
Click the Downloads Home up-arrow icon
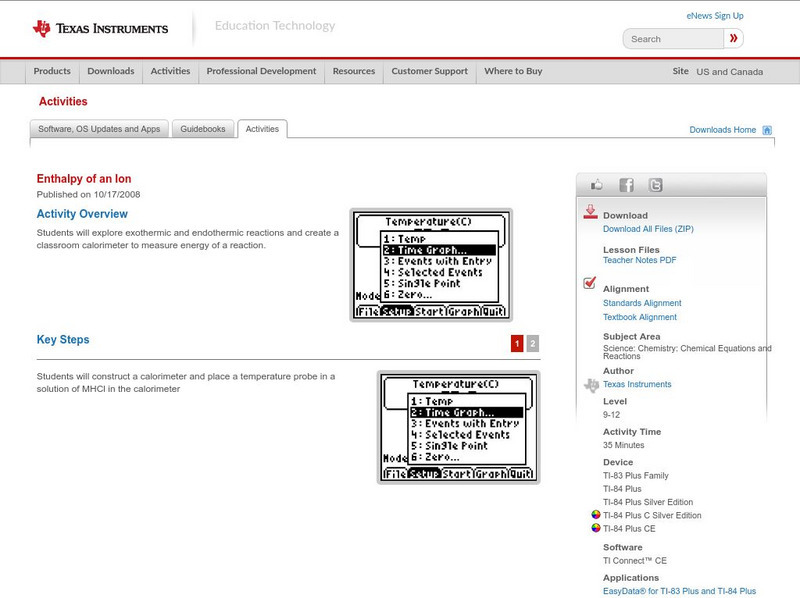[x=766, y=130]
